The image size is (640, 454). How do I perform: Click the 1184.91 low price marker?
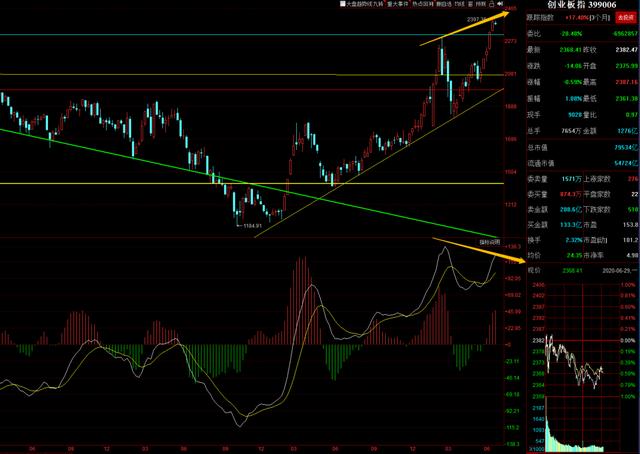(249, 225)
